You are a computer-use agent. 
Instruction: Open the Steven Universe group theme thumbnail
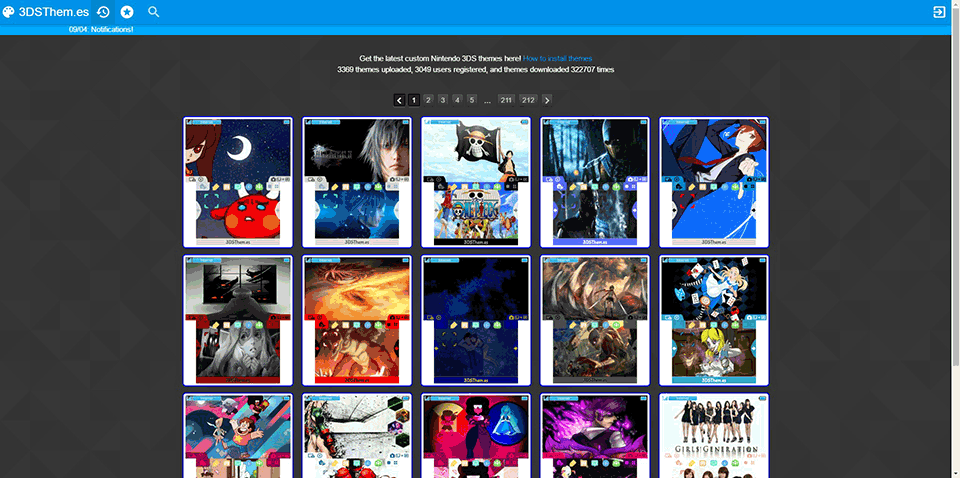pos(238,436)
